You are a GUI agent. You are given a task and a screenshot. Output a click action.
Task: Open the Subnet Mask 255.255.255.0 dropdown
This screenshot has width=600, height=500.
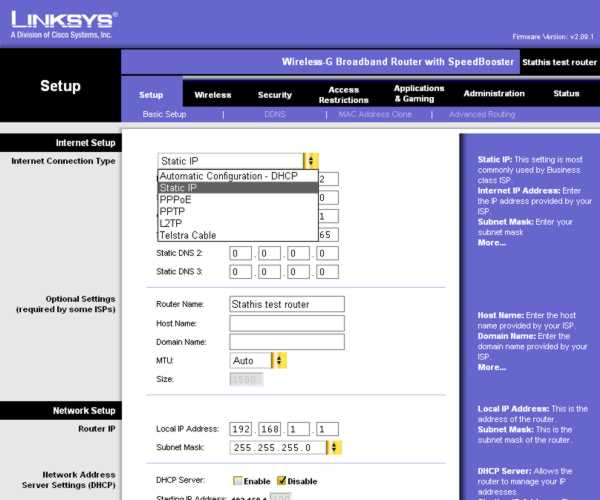click(x=285, y=447)
